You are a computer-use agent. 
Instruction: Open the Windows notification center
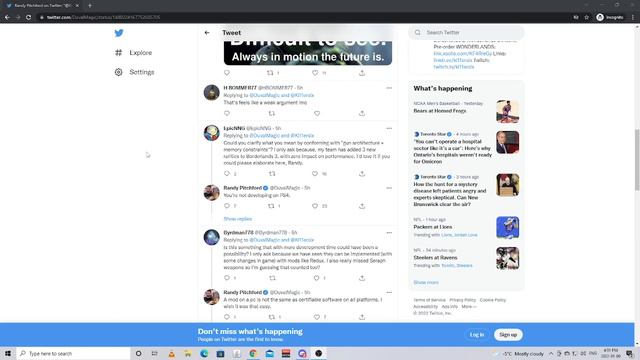point(630,353)
